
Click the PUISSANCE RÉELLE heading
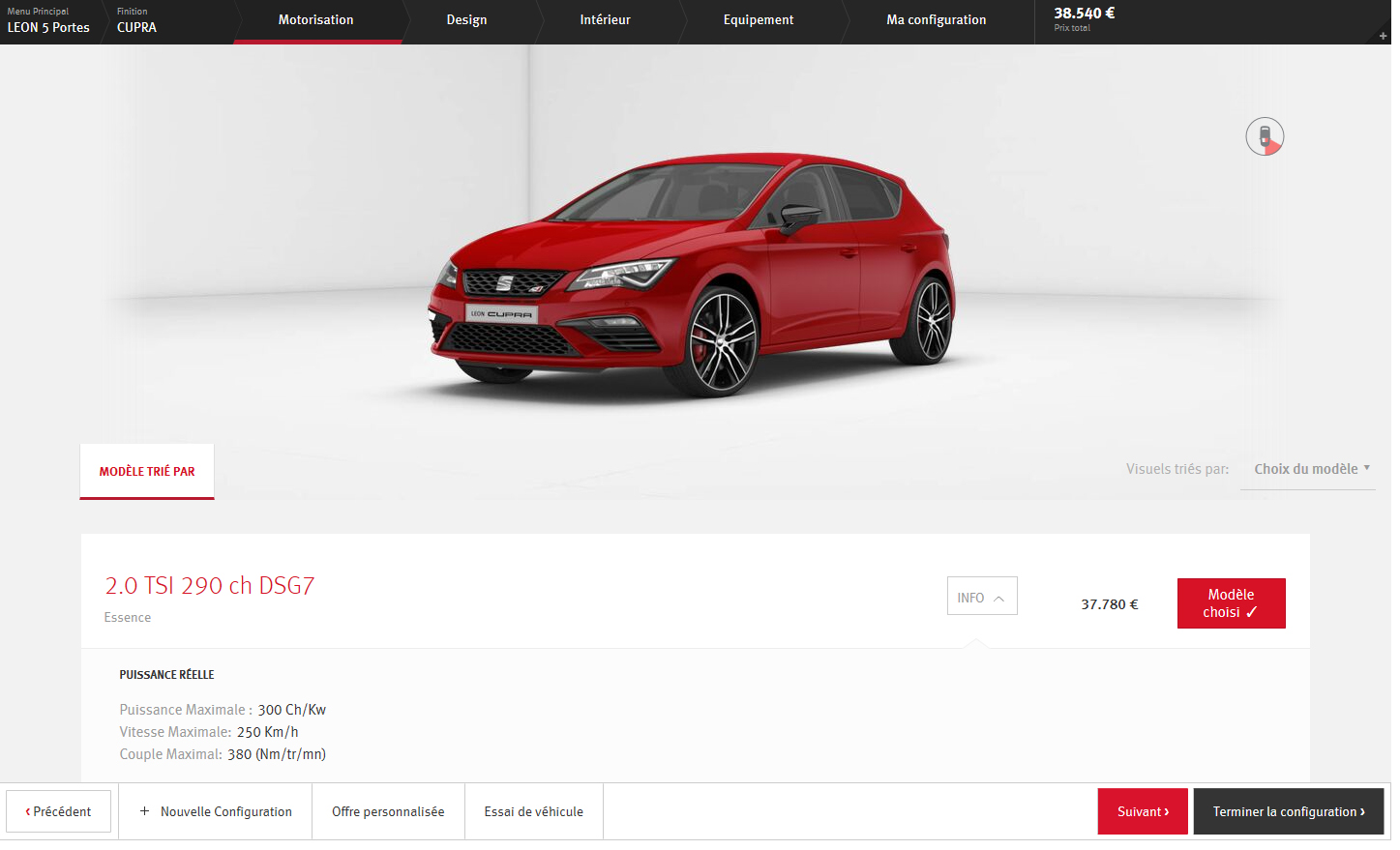tap(166, 675)
